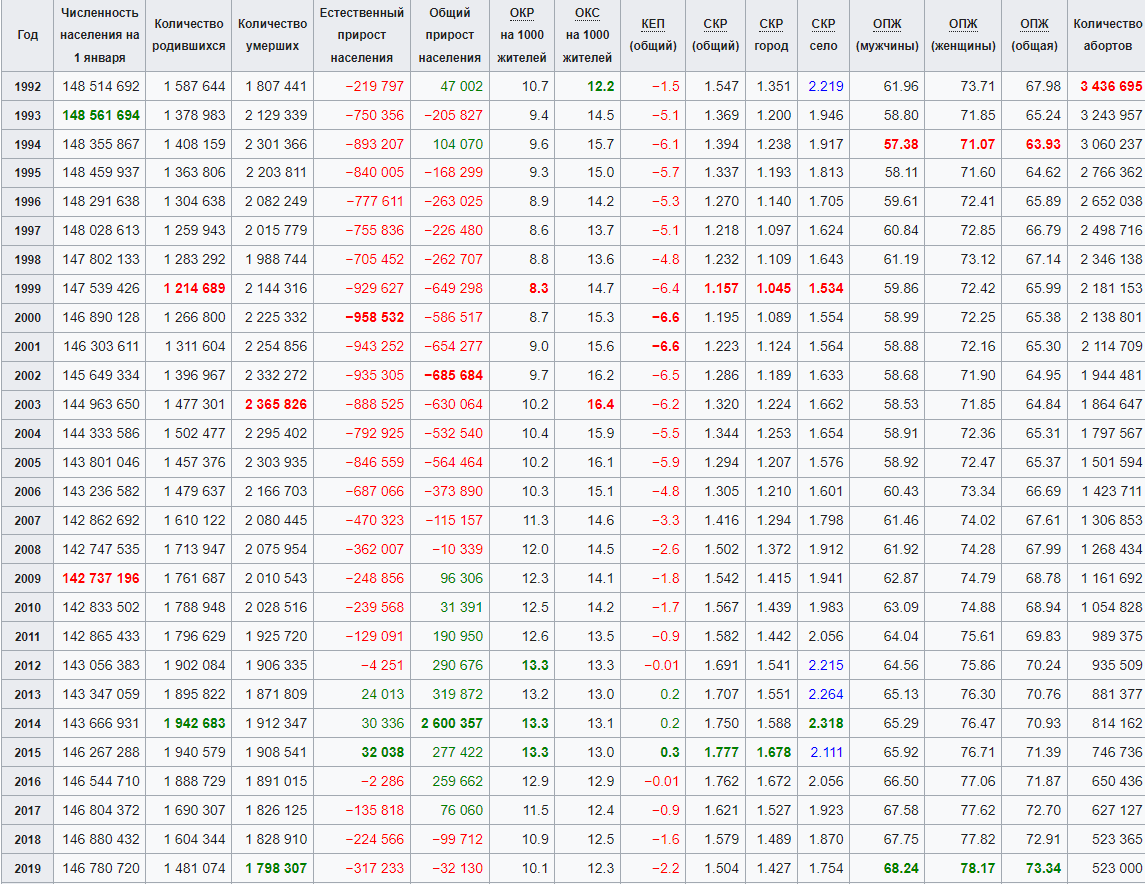Open the ОПЖ (женщины) header link
This screenshot has height=884, width=1145.
[x=963, y=24]
